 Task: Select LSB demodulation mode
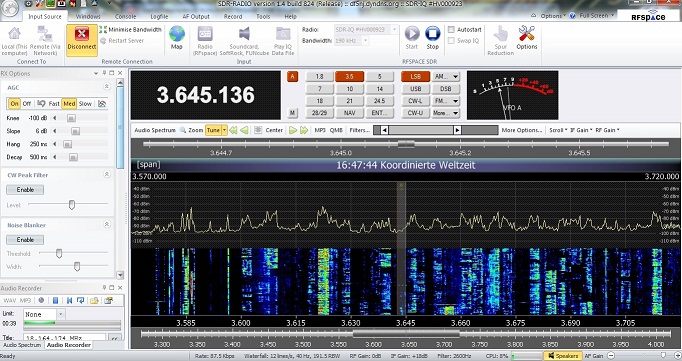click(415, 77)
